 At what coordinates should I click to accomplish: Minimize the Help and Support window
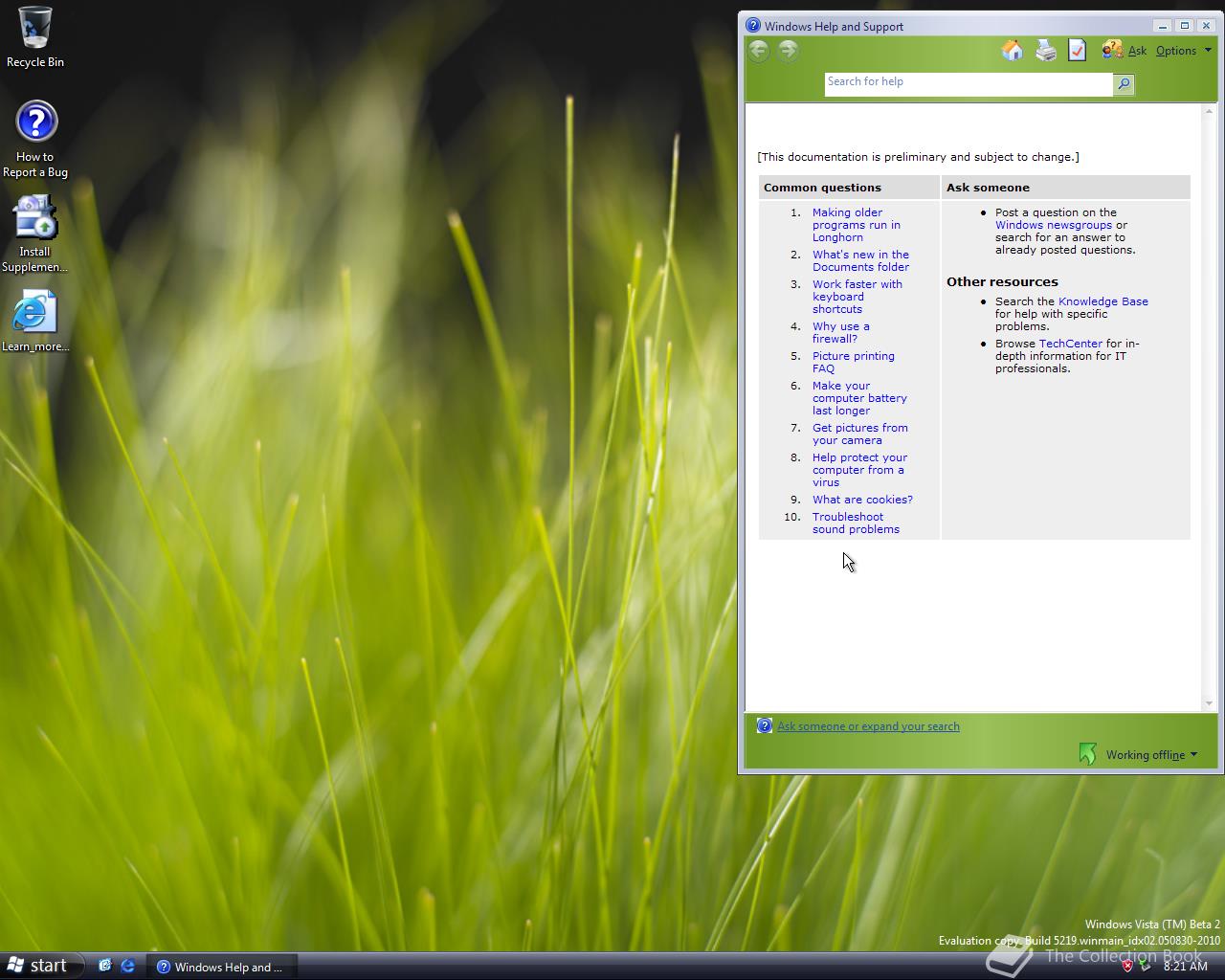(x=1162, y=26)
